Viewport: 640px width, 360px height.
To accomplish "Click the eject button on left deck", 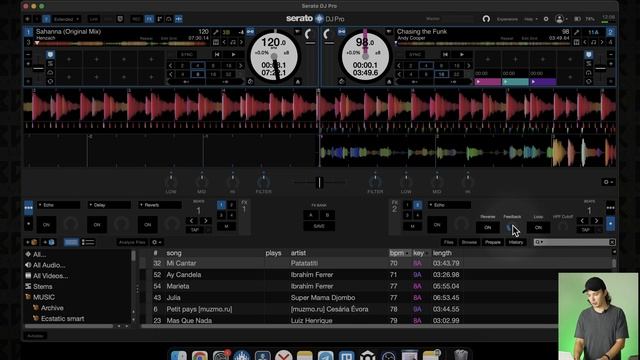I will pos(298,82).
